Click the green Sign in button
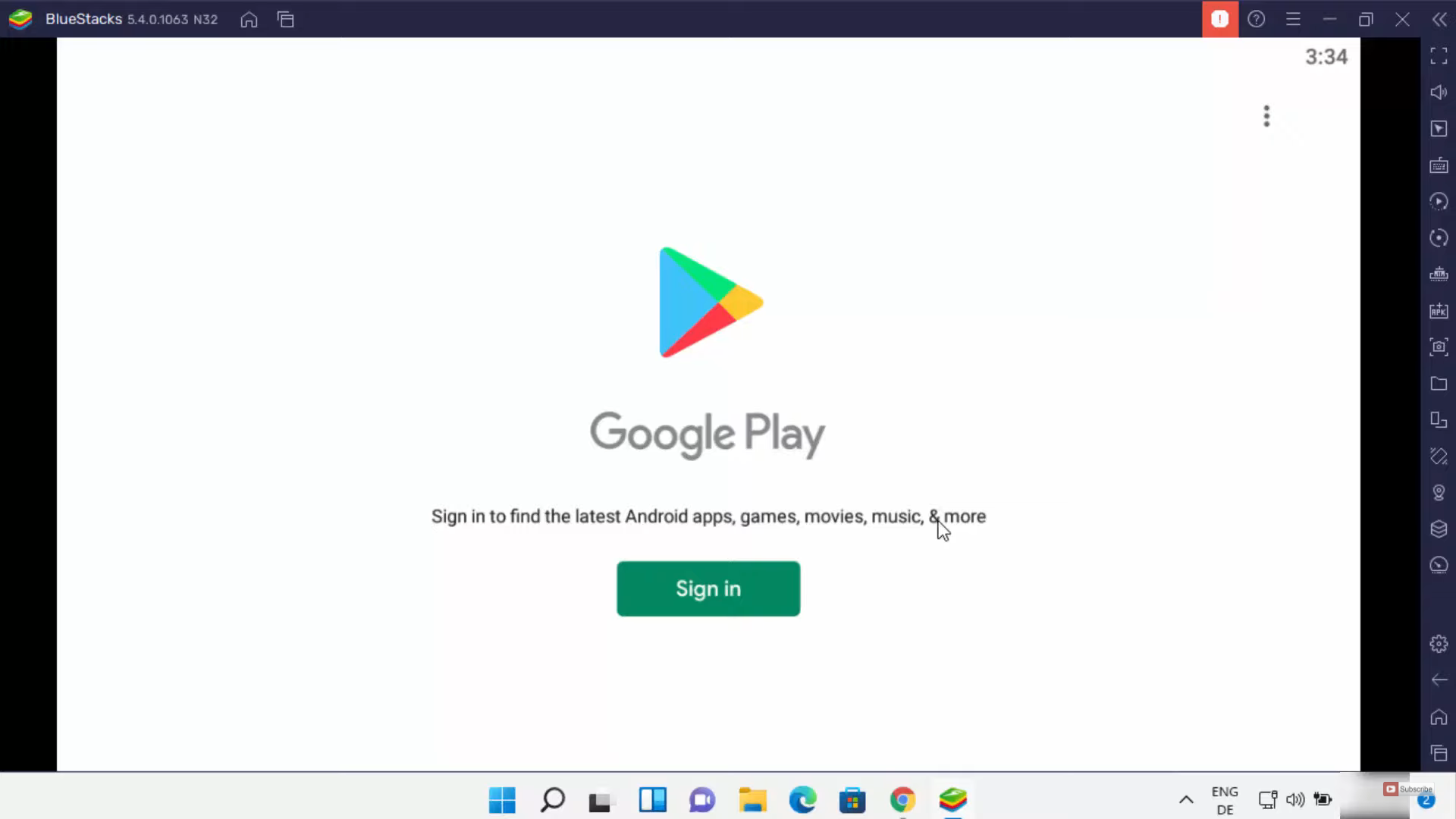Viewport: 1456px width, 819px height. pyautogui.click(x=708, y=588)
